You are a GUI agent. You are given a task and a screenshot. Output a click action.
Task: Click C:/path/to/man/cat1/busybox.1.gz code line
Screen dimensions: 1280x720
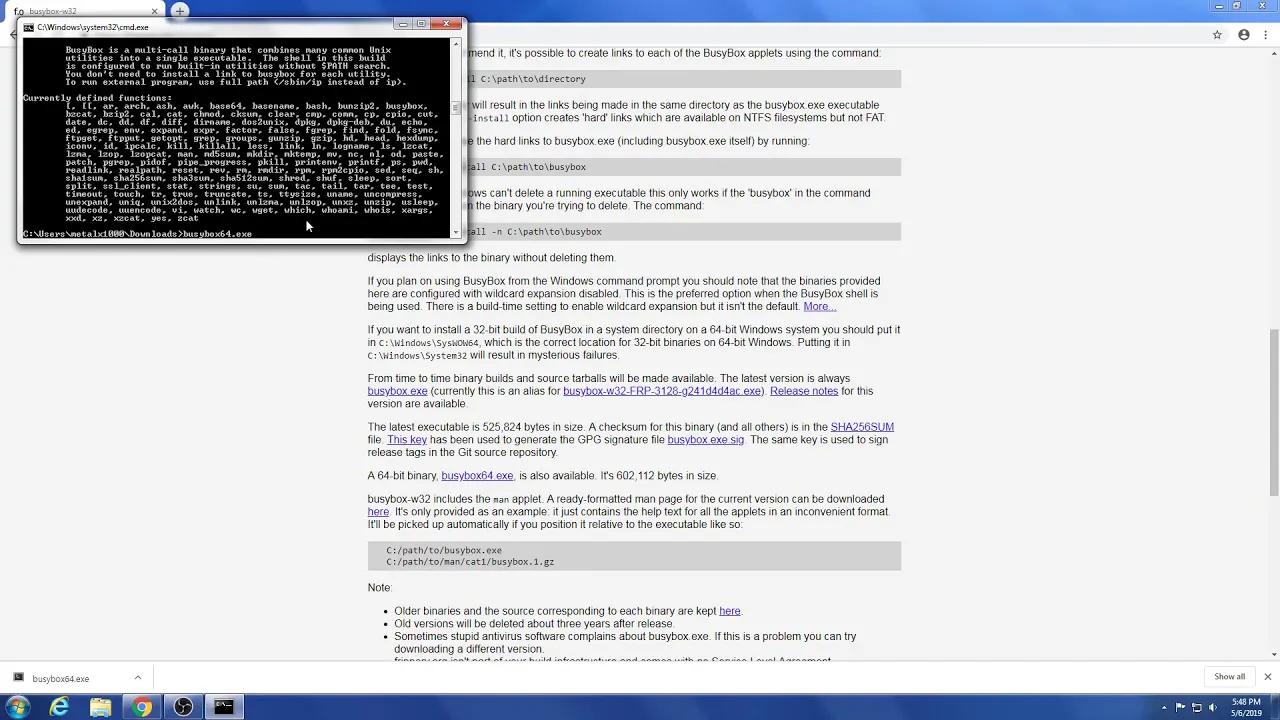tap(470, 562)
